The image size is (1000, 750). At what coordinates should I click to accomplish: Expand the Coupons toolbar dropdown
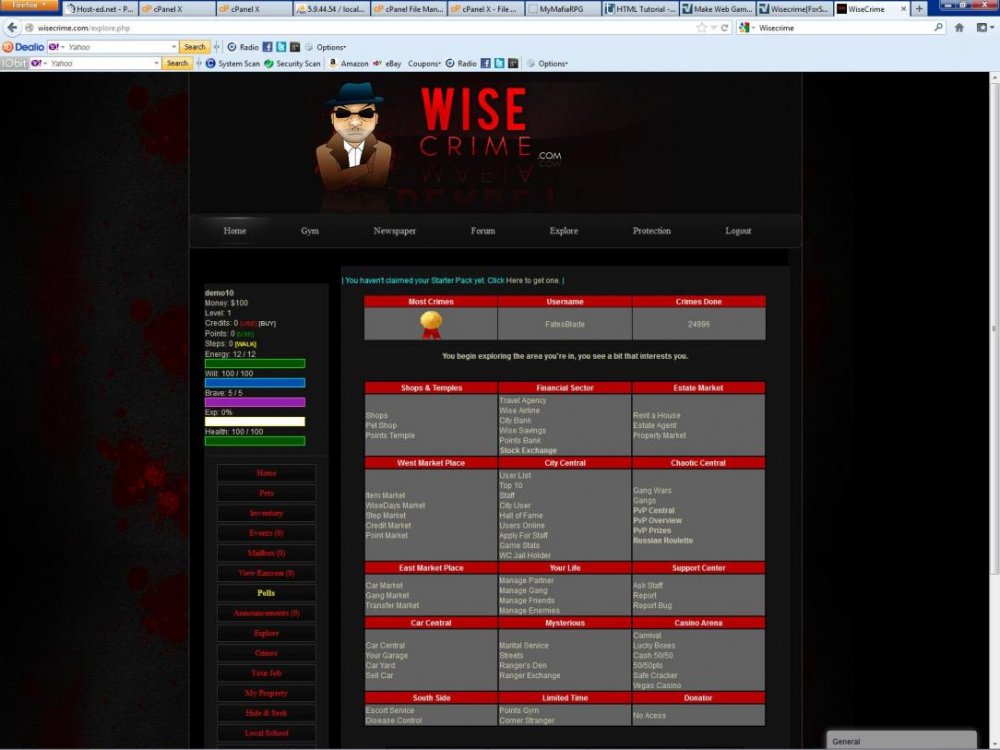point(425,63)
